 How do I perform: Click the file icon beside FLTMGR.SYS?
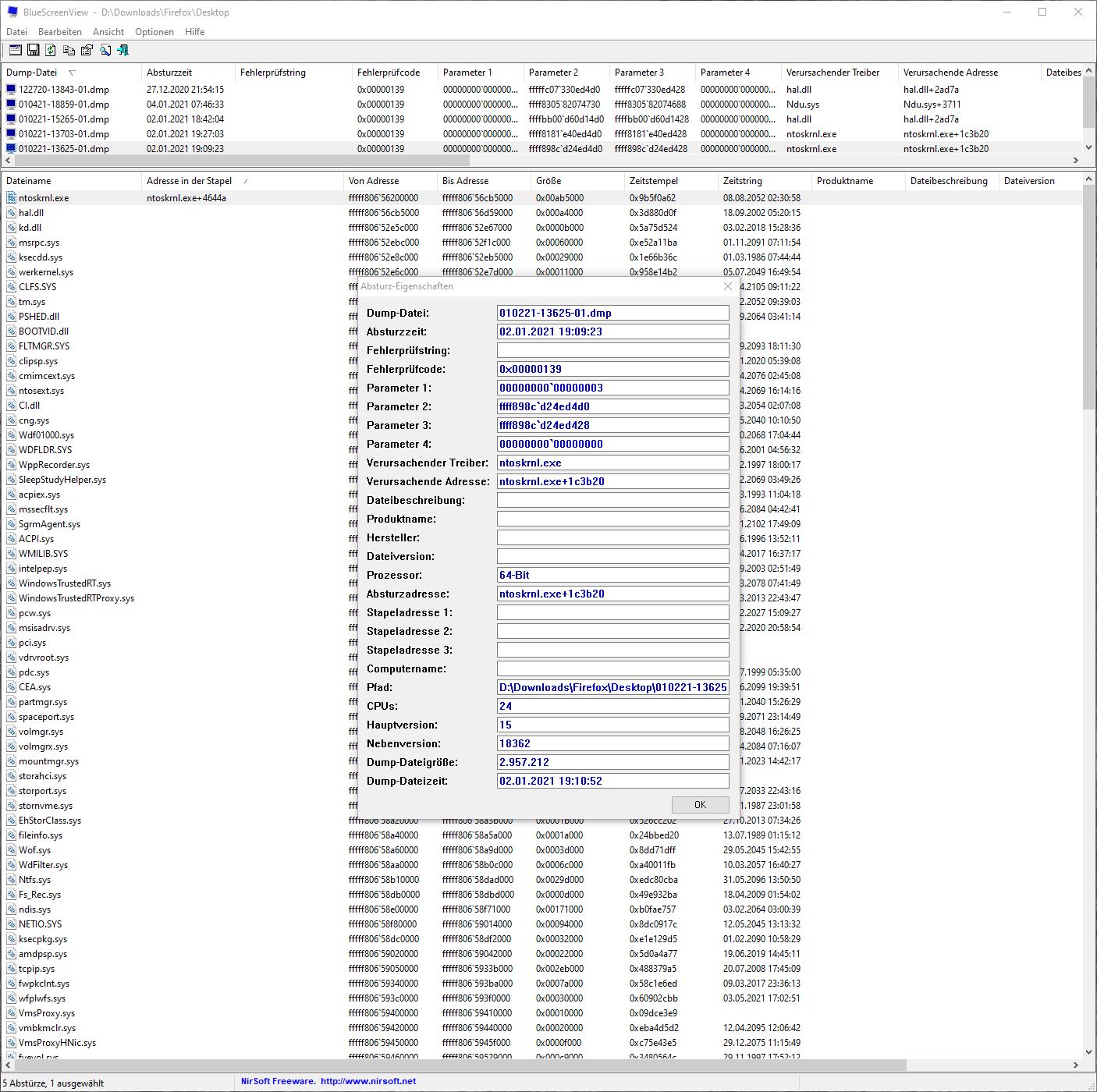[11, 346]
